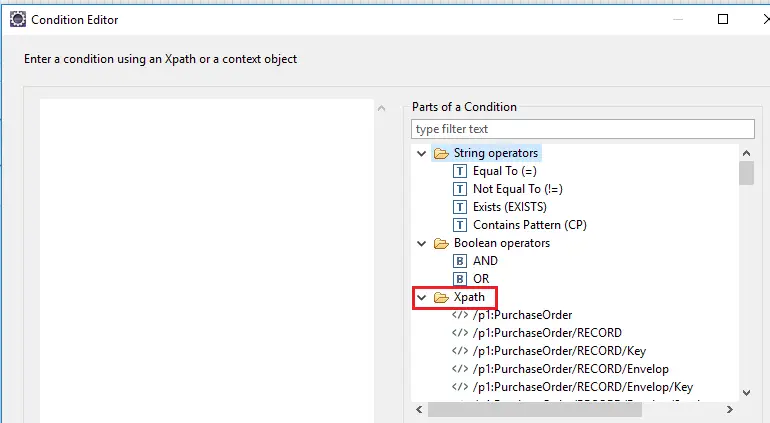Click the B icon beside OR
This screenshot has height=423, width=770.
point(460,279)
